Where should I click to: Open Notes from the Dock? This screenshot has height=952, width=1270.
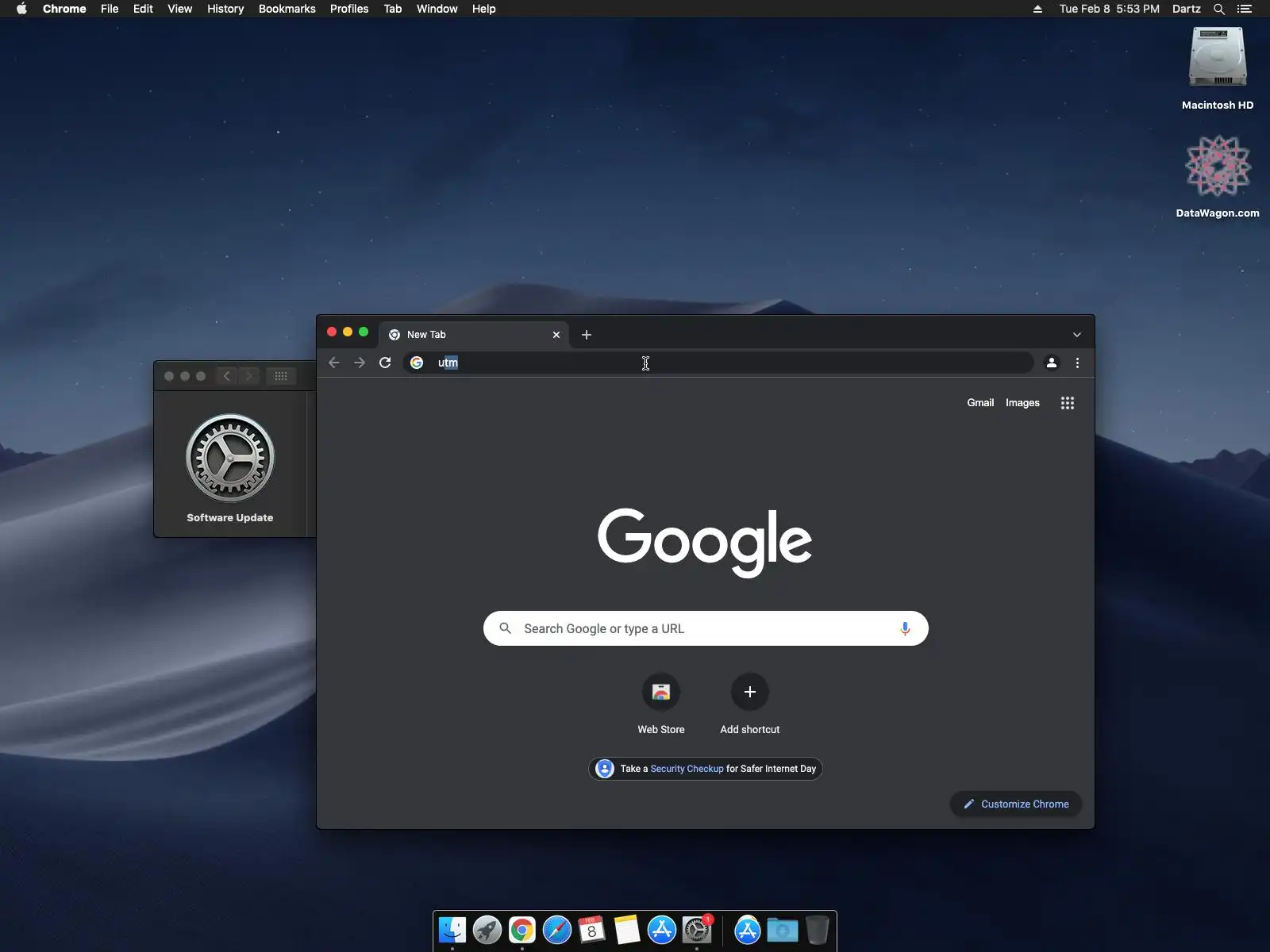tap(627, 930)
